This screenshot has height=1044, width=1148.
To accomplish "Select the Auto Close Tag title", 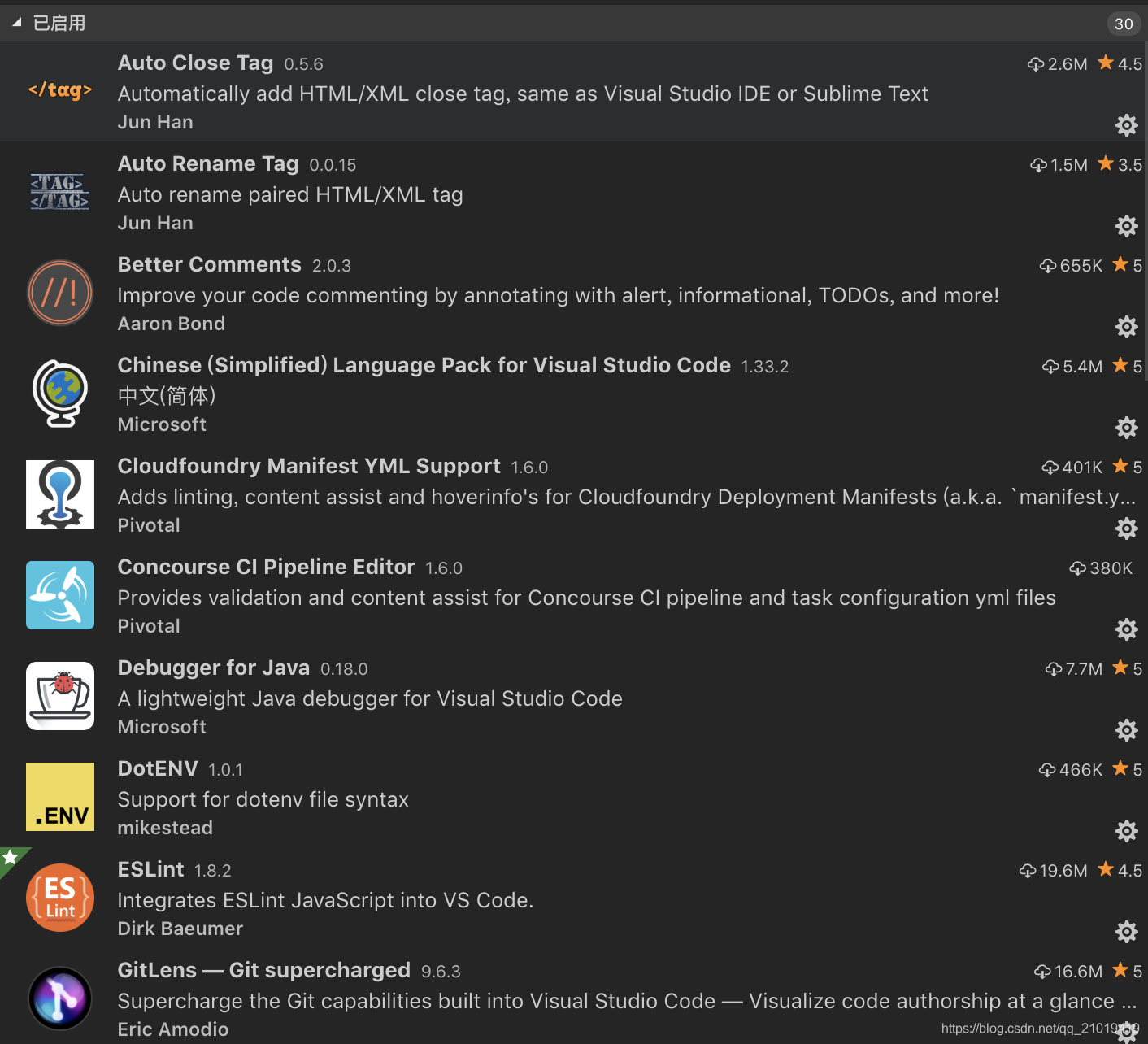I will tap(195, 63).
